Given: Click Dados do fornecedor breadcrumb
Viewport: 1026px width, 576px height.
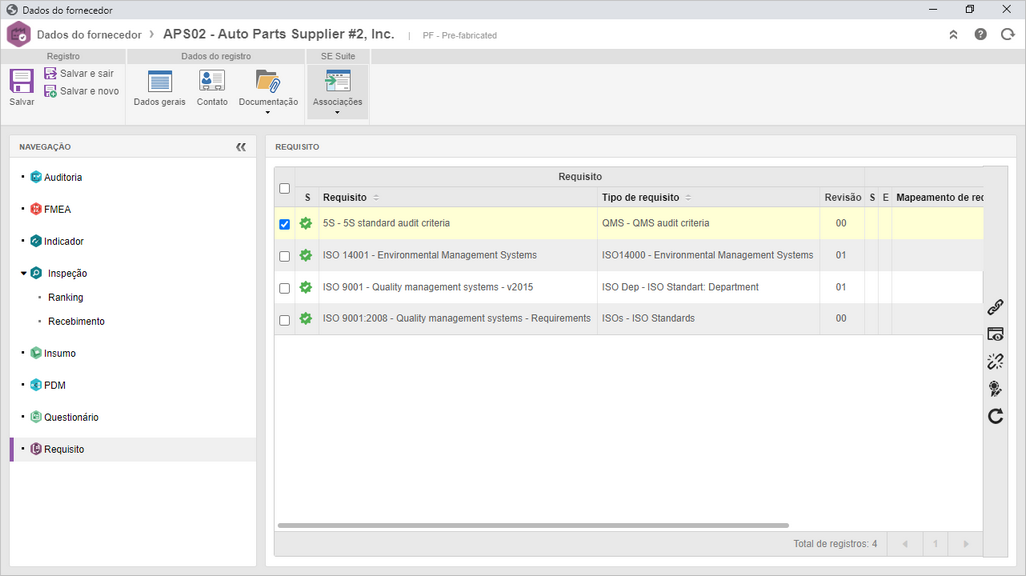Looking at the screenshot, I should point(89,35).
